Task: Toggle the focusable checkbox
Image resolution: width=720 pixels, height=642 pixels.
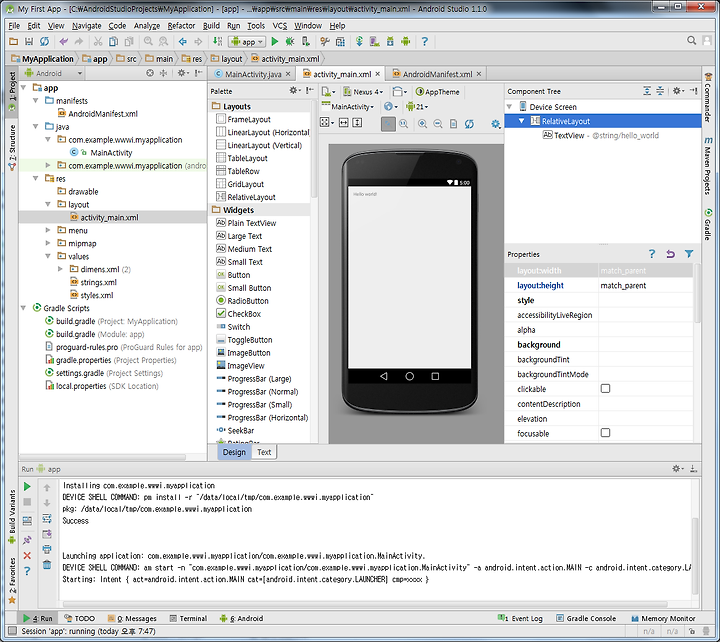Action: coord(606,433)
